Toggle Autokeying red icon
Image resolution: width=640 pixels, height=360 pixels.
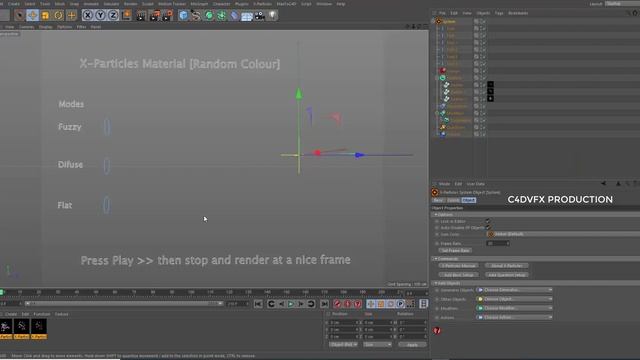point(347,304)
